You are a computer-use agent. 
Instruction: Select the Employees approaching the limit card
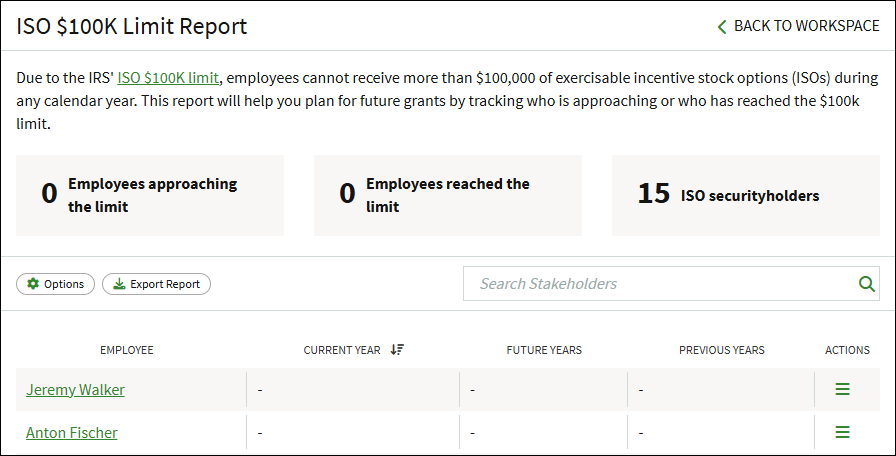point(150,195)
